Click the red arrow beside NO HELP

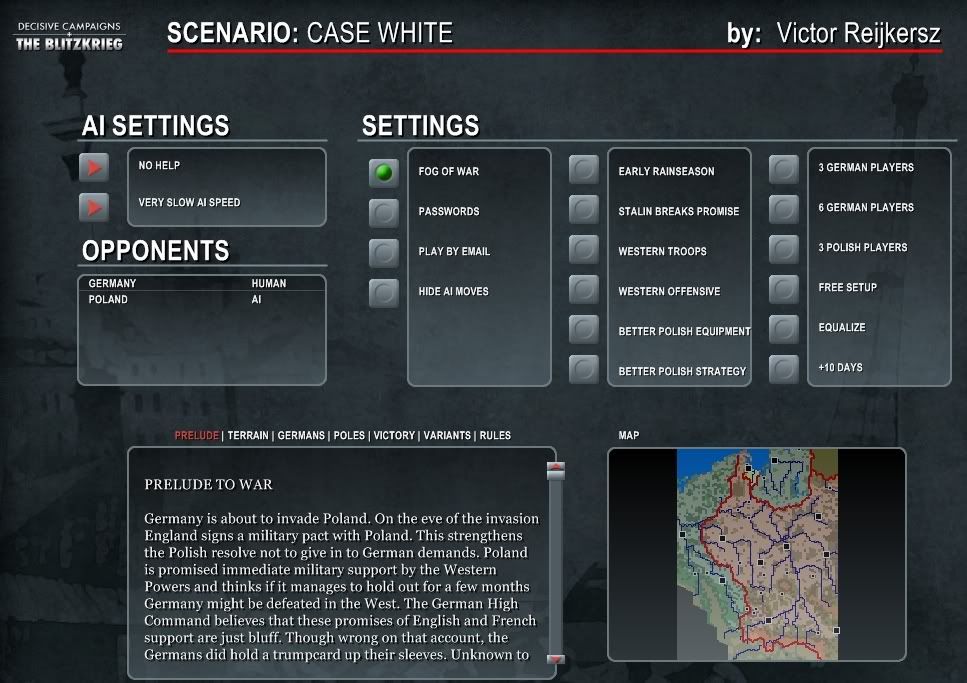(x=94, y=167)
